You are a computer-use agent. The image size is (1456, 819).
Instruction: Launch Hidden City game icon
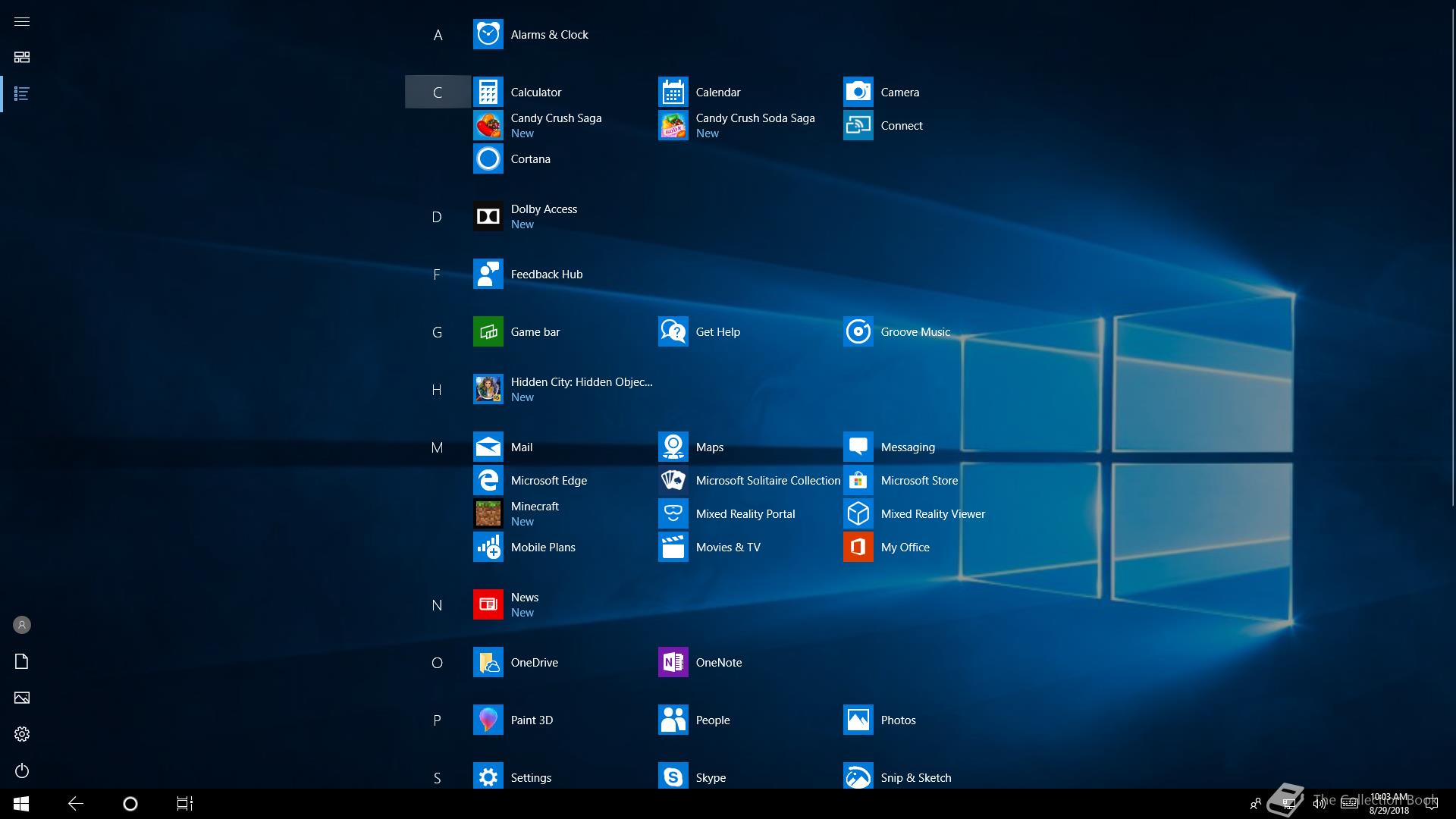488,389
